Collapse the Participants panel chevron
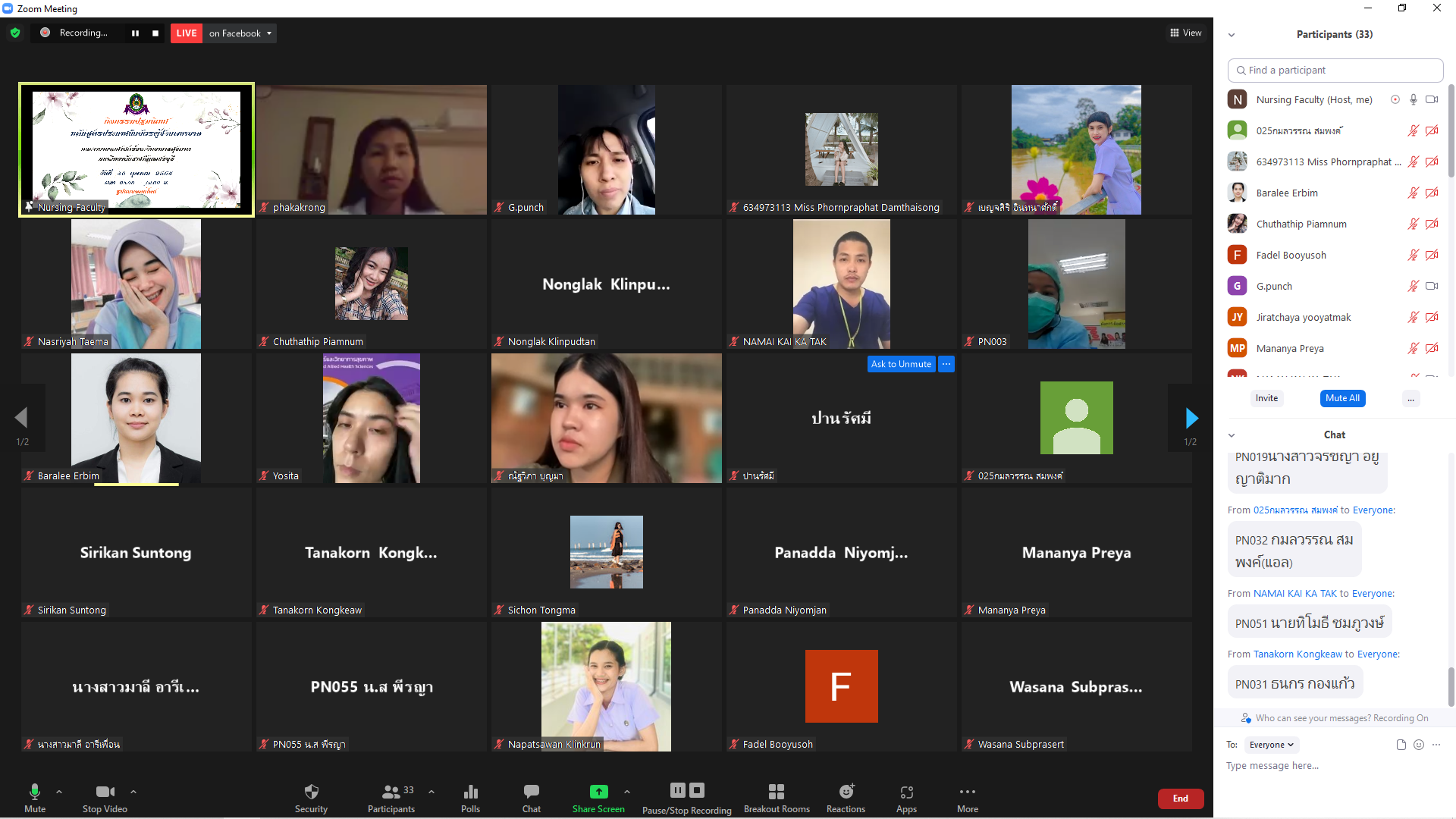Viewport: 1456px width, 819px height. [1232, 35]
